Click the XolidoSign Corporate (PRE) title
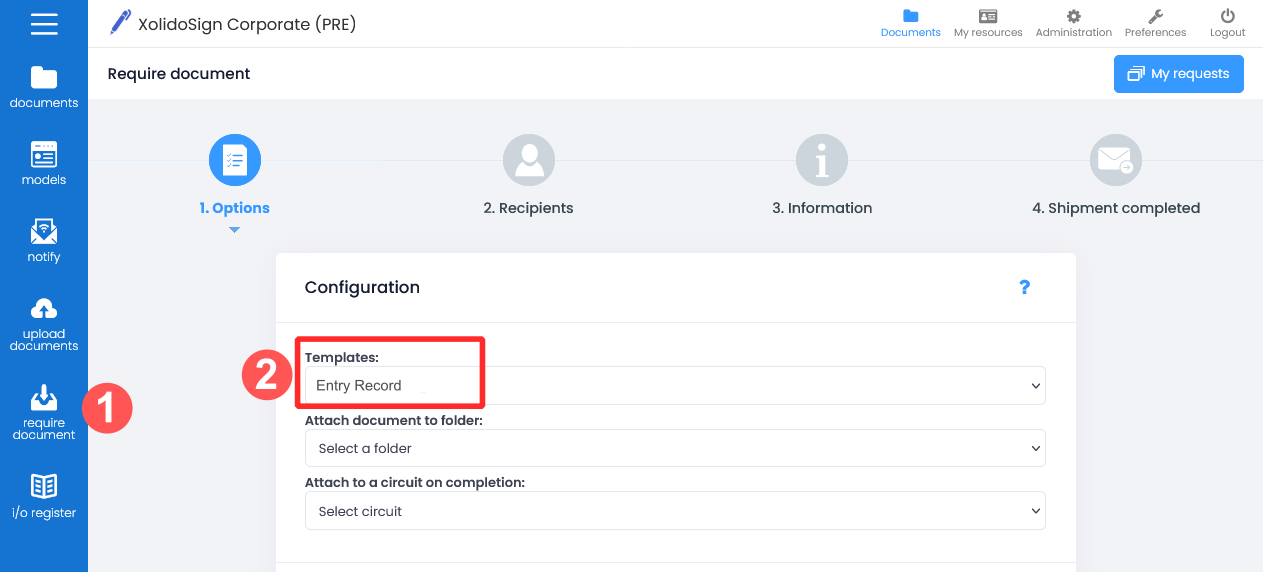Image resolution: width=1263 pixels, height=572 pixels. [247, 23]
